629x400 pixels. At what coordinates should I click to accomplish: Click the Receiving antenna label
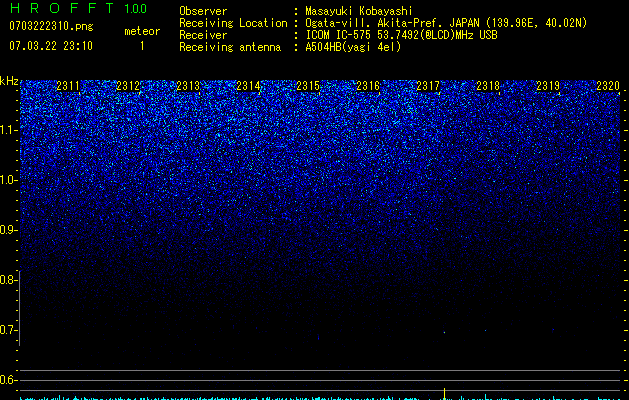230,47
